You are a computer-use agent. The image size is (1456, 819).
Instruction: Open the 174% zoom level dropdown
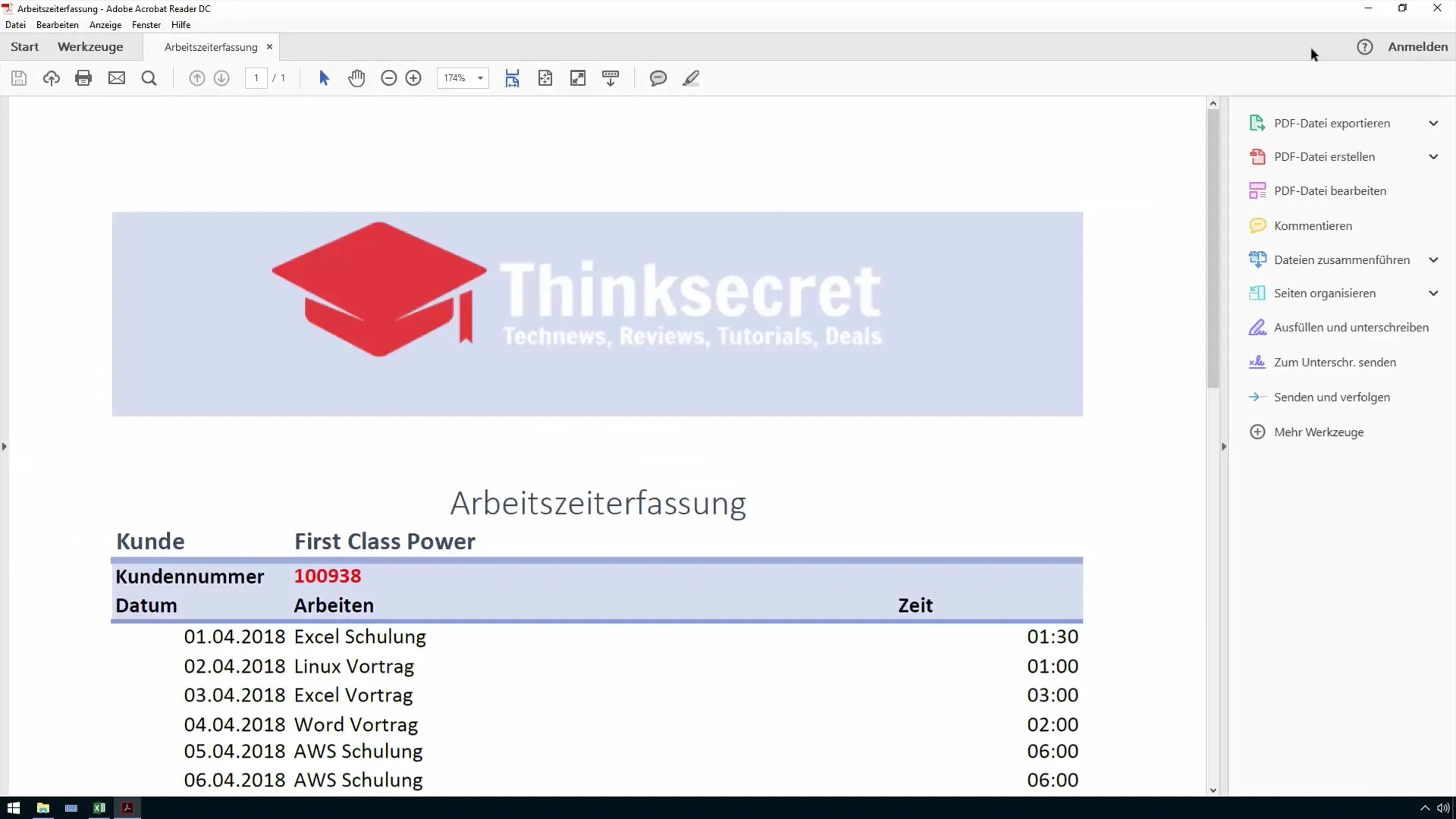click(480, 78)
